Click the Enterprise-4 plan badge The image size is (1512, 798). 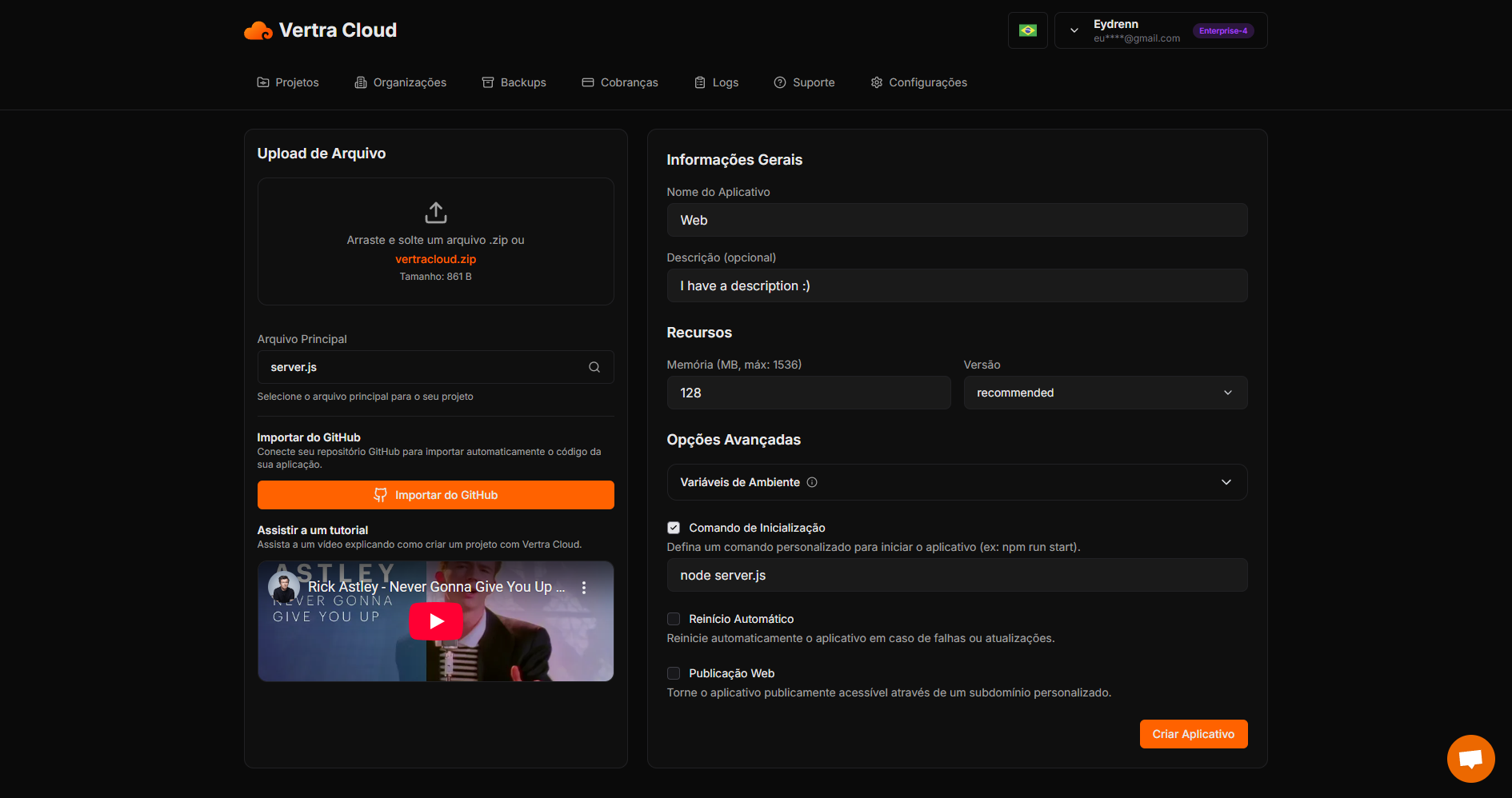click(1223, 30)
